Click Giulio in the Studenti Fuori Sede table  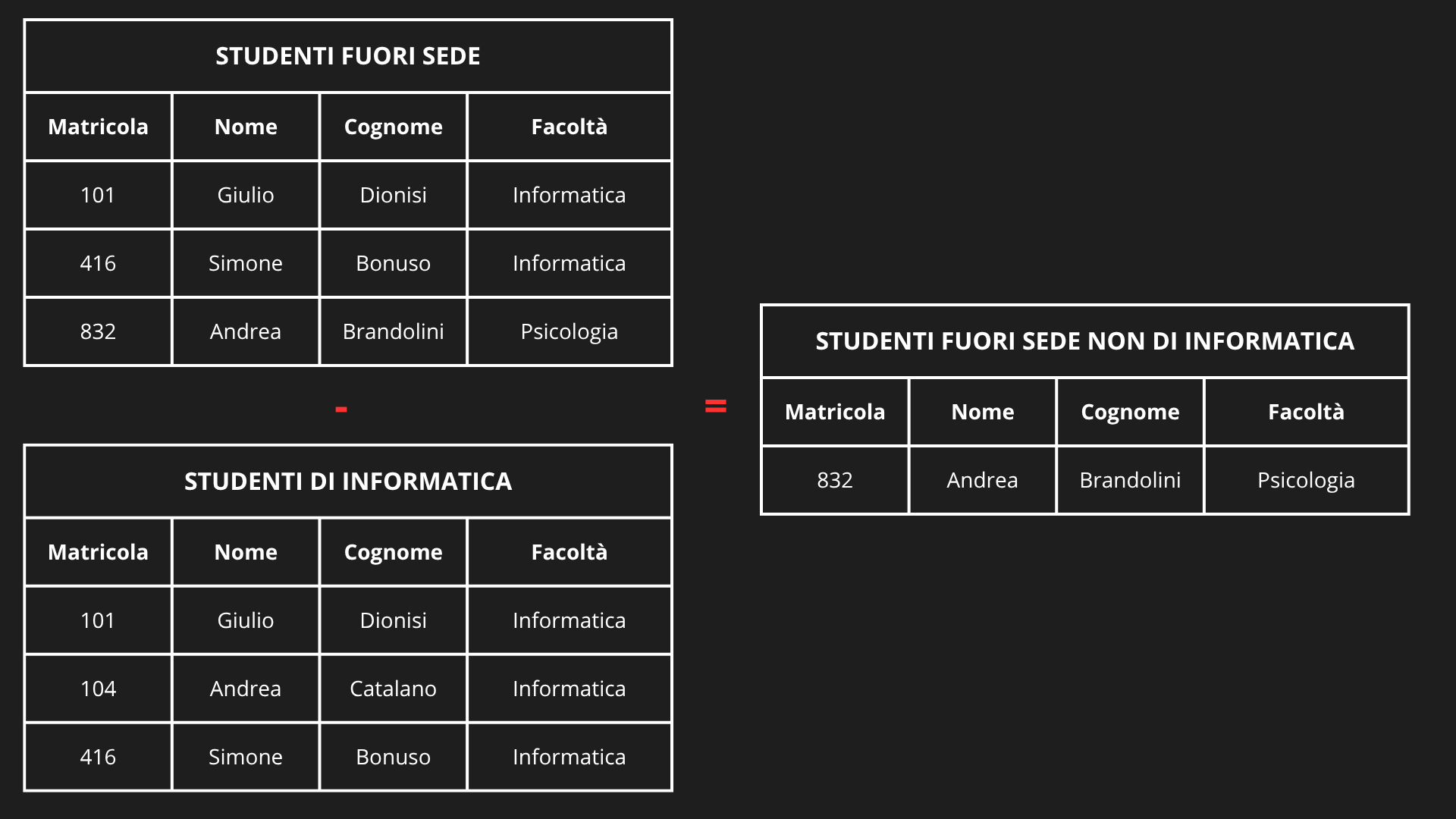click(246, 195)
